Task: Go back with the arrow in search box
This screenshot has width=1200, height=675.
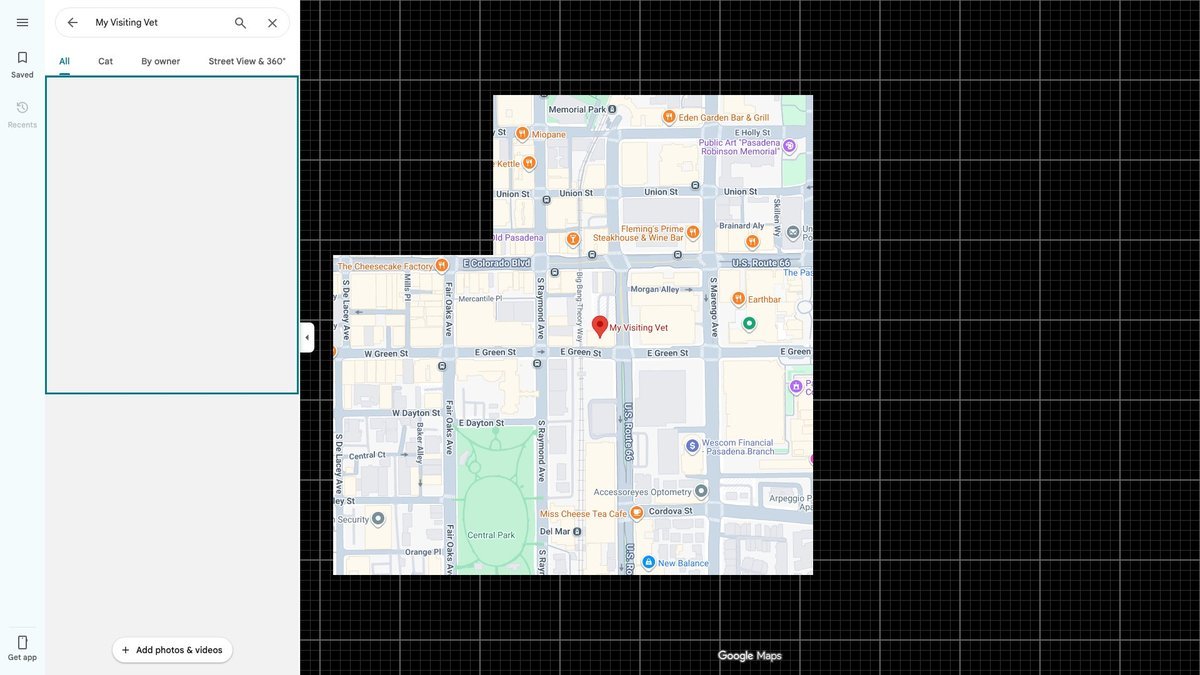Action: coord(72,22)
